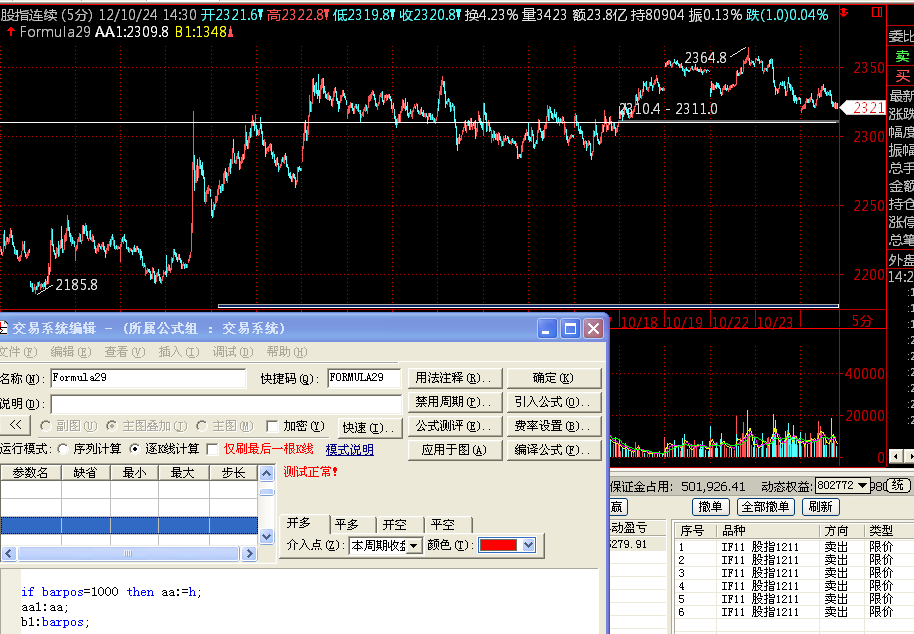Click the parameter table vertical scrollbar thumb
The height and width of the screenshot is (634, 914).
click(266, 492)
